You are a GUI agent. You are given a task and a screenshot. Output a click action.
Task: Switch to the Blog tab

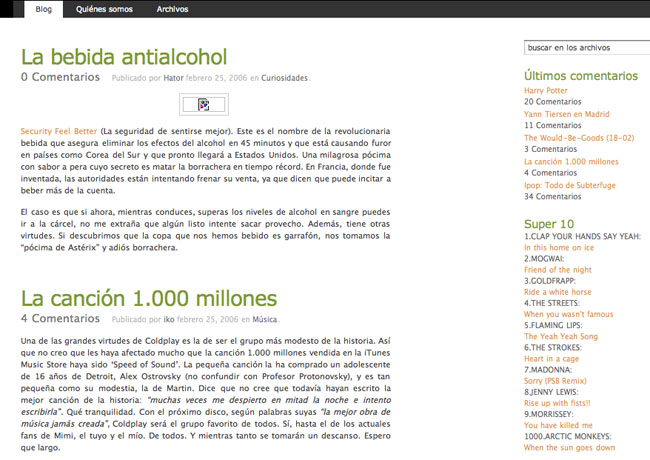pos(43,9)
